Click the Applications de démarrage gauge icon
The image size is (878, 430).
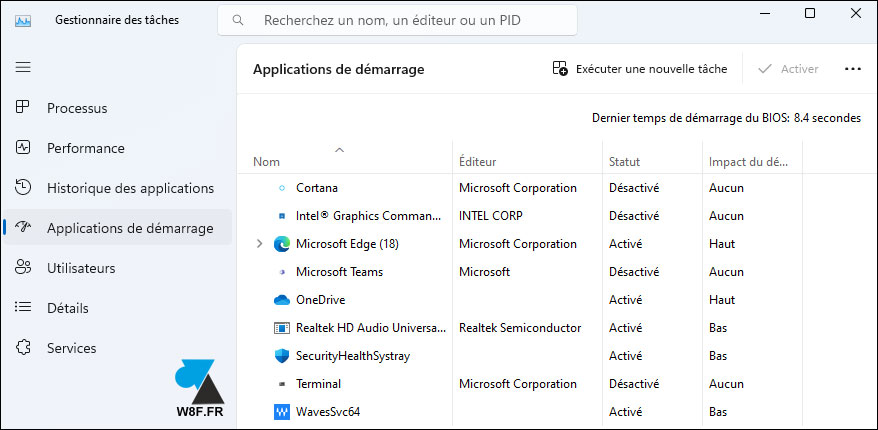click(22, 228)
